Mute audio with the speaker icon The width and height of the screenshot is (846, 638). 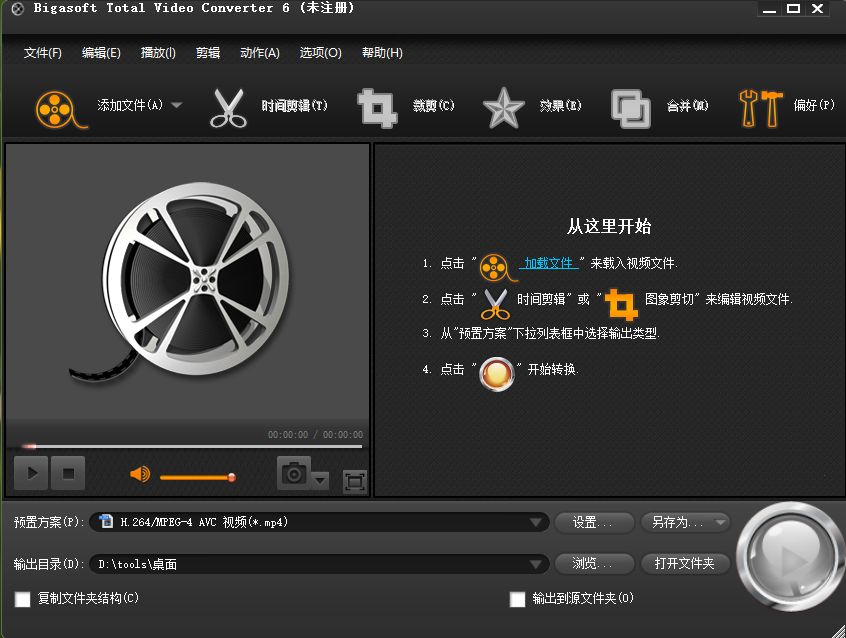[140, 474]
